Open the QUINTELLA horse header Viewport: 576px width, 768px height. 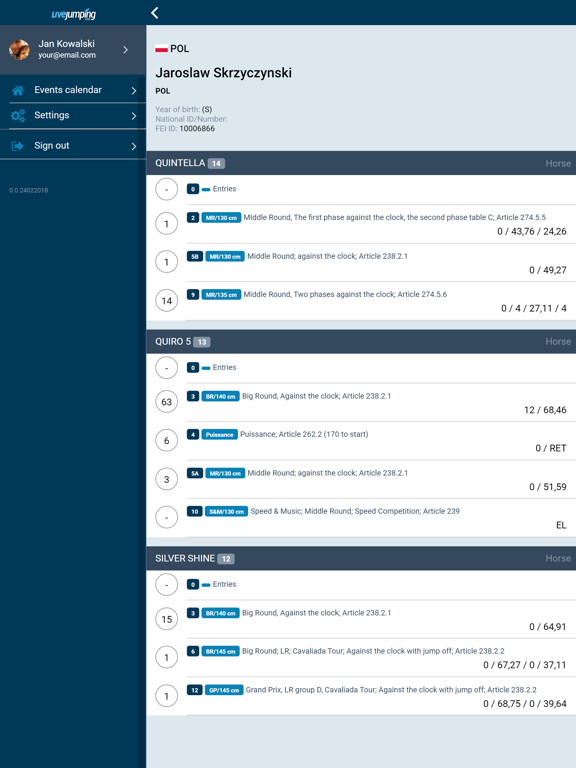click(x=361, y=163)
